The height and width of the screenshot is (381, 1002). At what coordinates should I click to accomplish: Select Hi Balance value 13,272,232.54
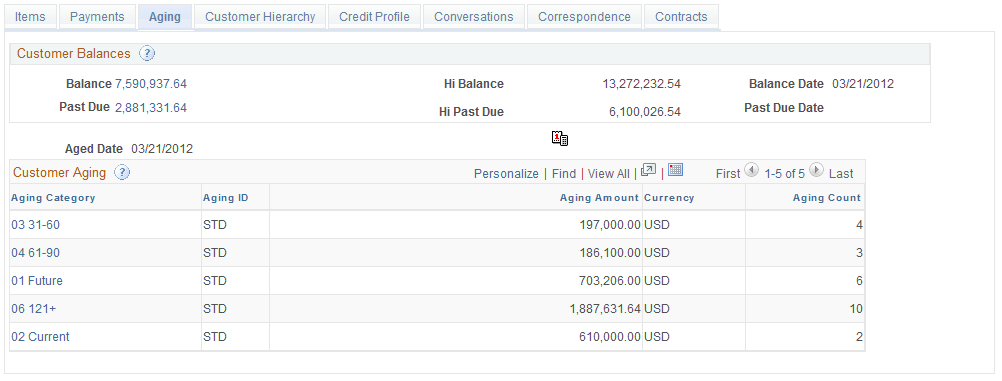(x=642, y=84)
